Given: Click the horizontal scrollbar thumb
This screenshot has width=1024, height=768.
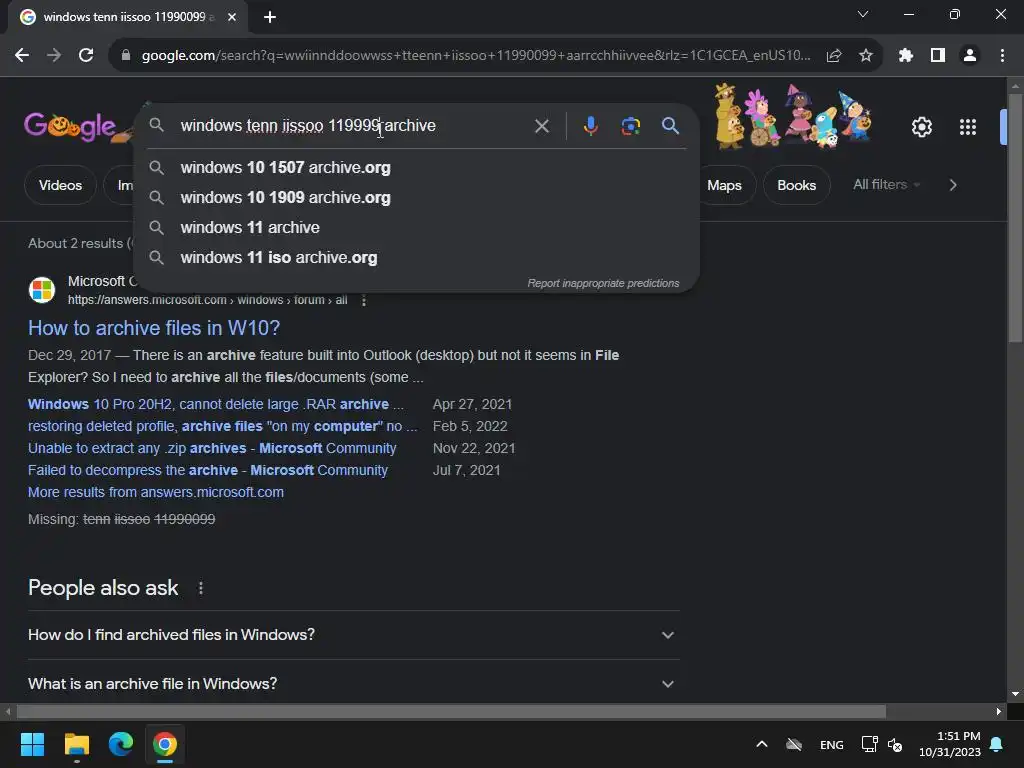Looking at the screenshot, I should (x=451, y=711).
